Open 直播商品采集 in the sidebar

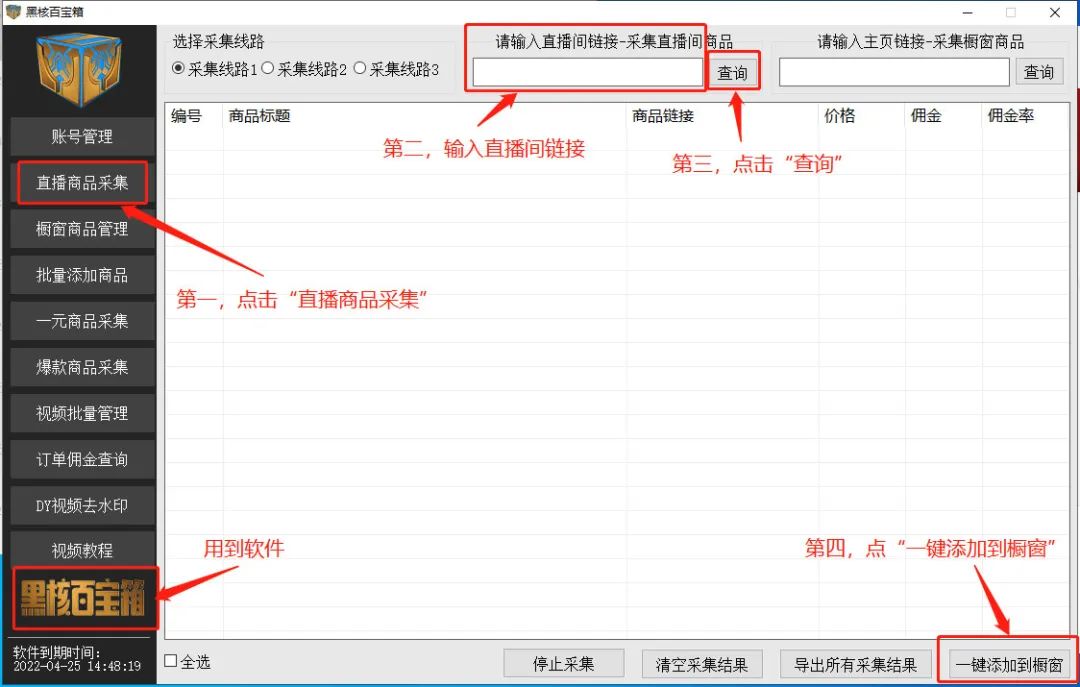tap(82, 183)
